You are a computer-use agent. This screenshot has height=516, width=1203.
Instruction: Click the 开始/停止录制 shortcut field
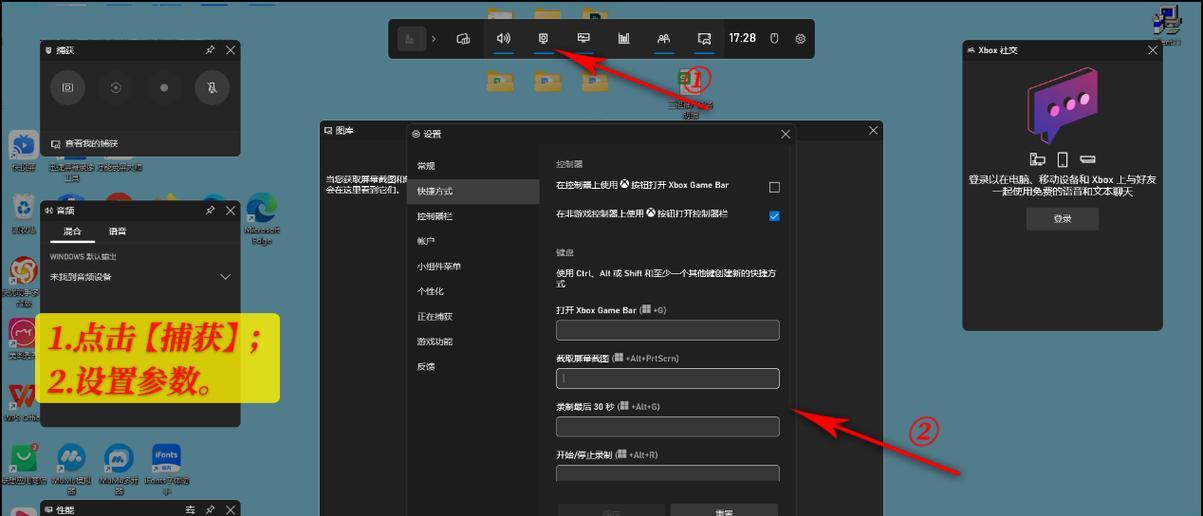(x=667, y=474)
